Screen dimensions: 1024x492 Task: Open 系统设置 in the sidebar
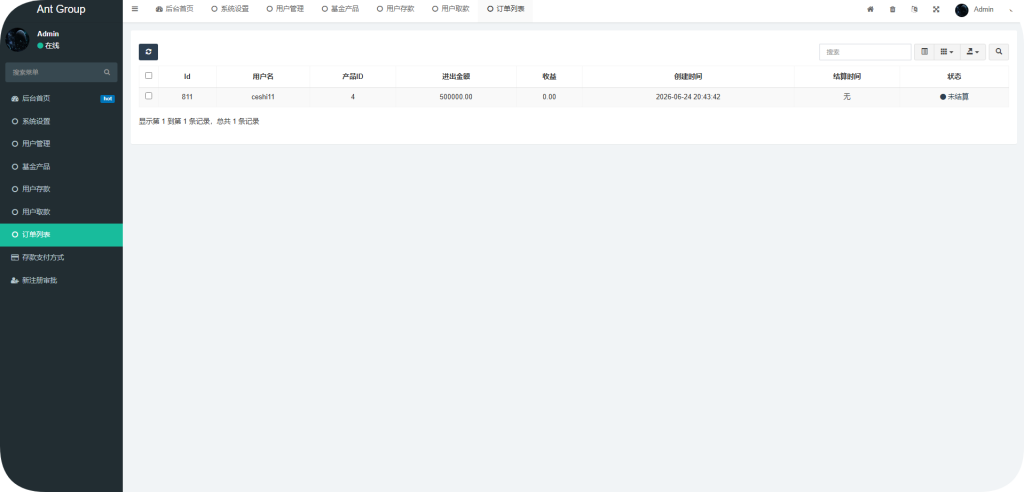61,122
